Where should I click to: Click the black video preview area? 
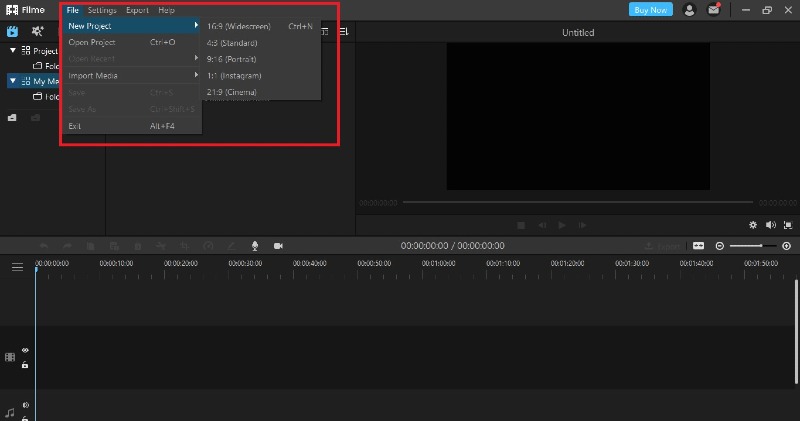pos(578,116)
